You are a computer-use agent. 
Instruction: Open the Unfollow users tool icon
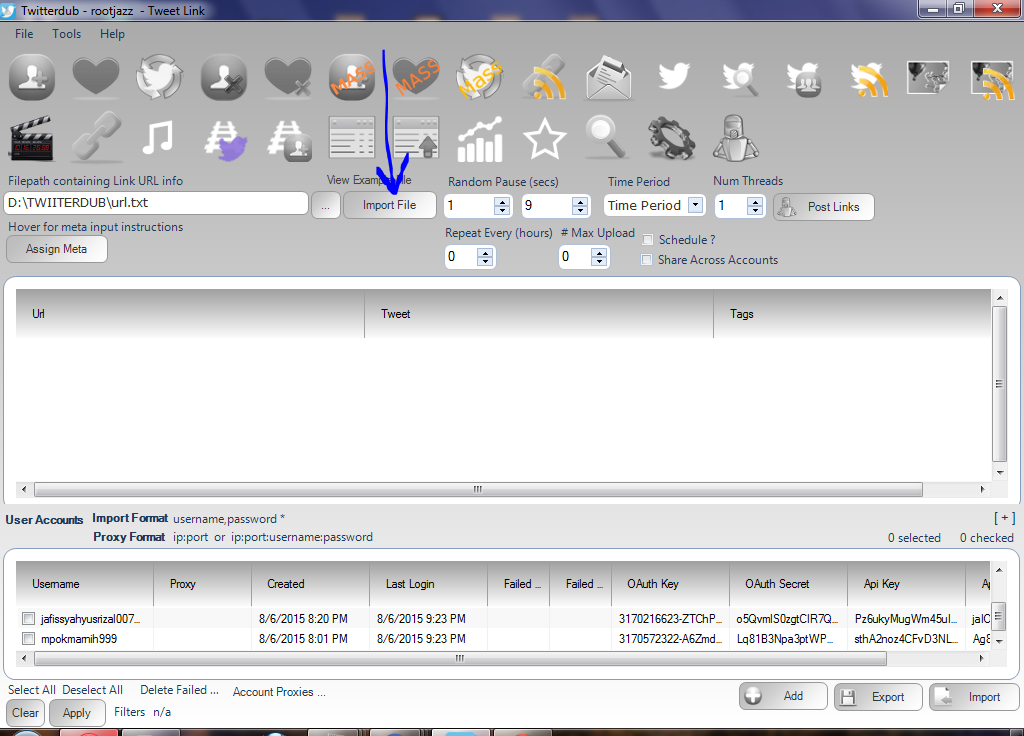click(x=224, y=78)
